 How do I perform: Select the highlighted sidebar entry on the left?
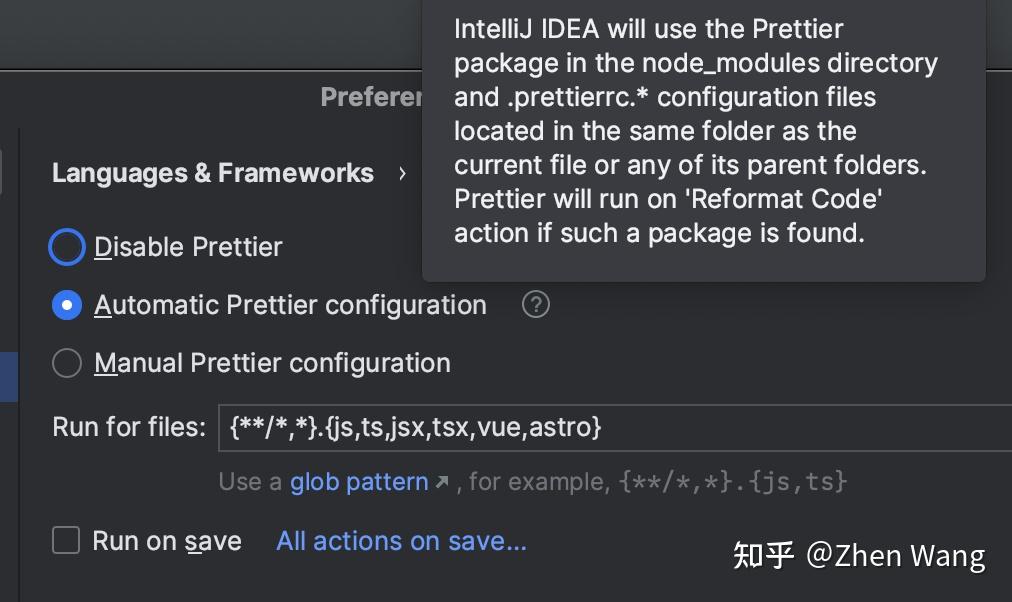tap(9, 377)
